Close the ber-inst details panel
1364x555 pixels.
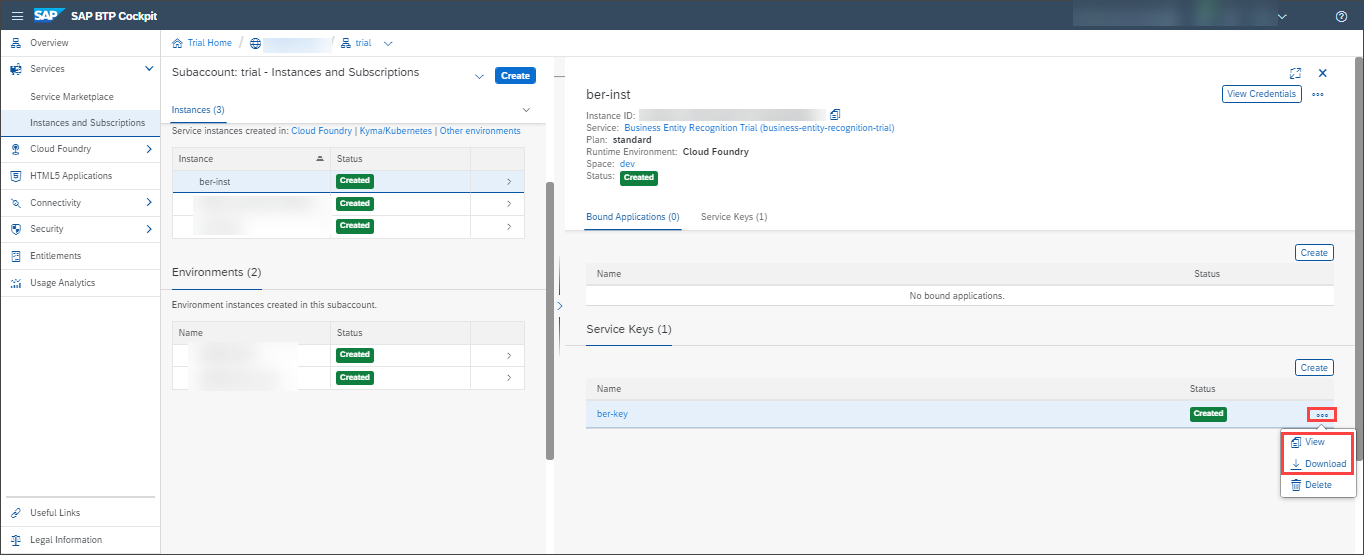[1322, 73]
